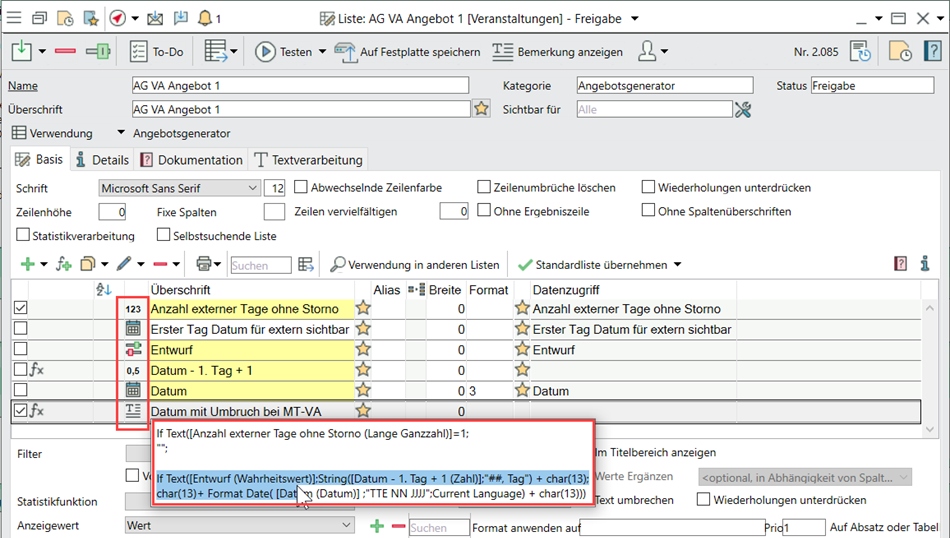Check the Selbstsuchende Liste option
This screenshot has width=950, height=538.
pyautogui.click(x=164, y=236)
